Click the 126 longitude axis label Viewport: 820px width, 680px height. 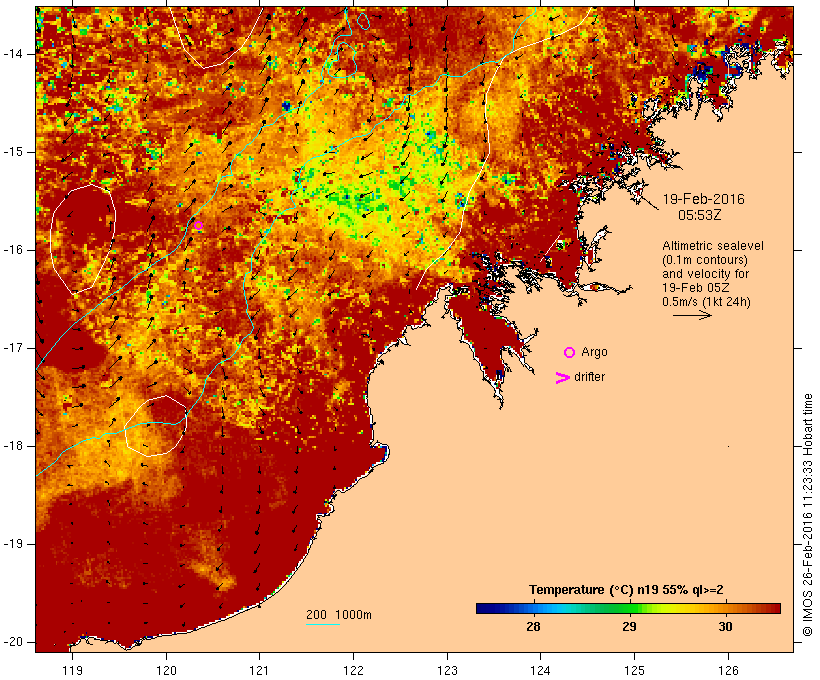[728, 671]
